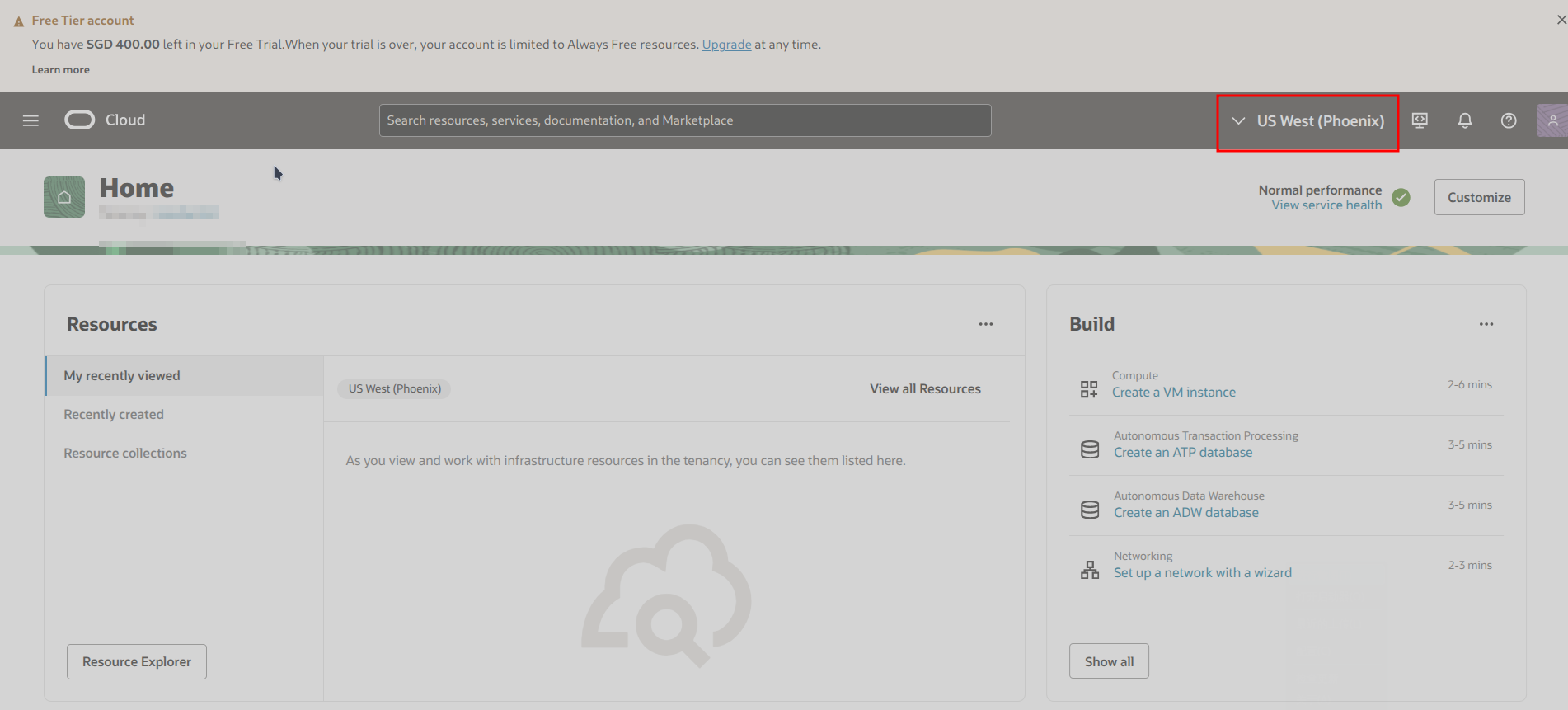Click the Normal performance status text

[x=1320, y=190]
